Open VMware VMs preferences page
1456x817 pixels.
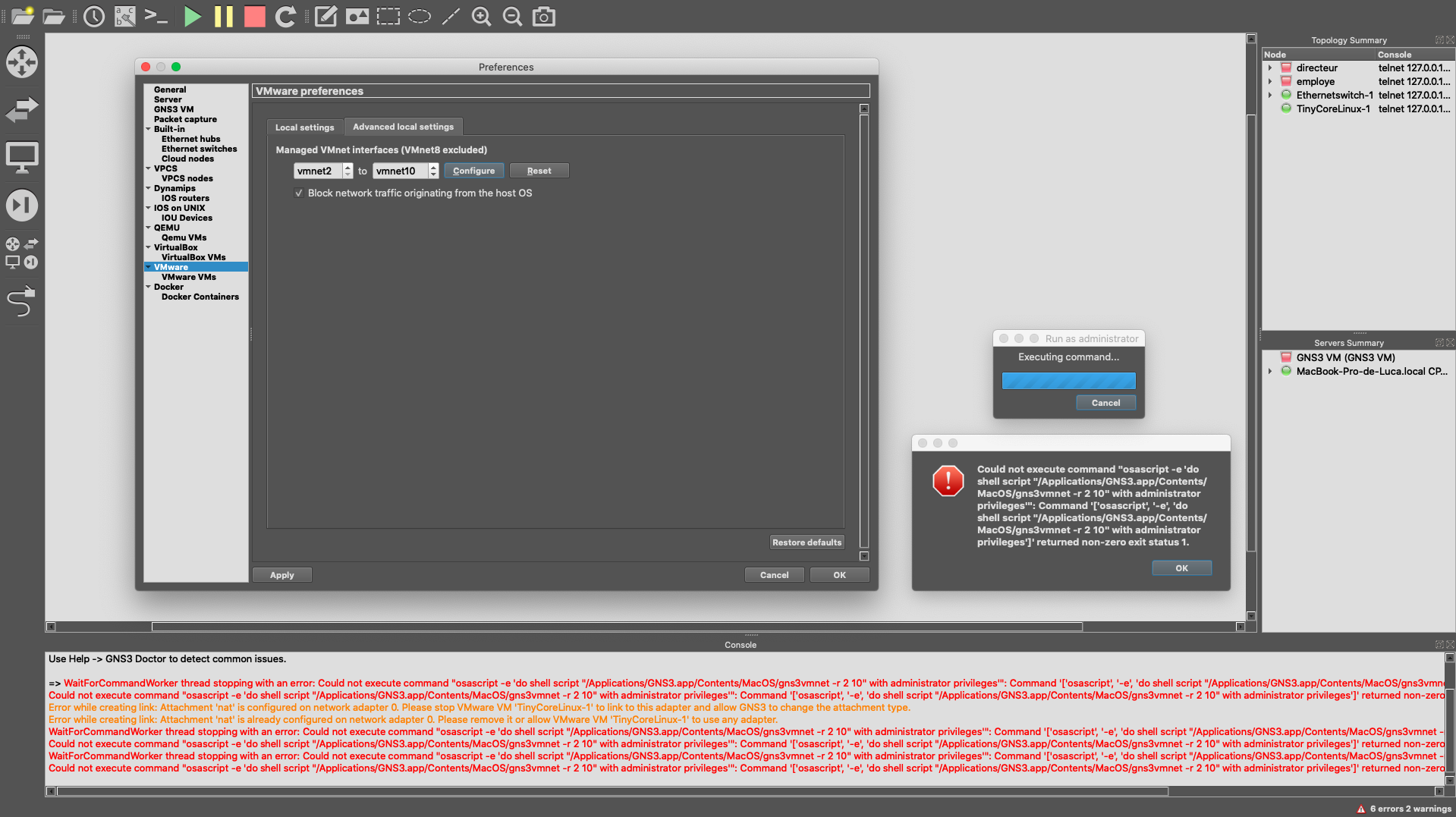(189, 277)
